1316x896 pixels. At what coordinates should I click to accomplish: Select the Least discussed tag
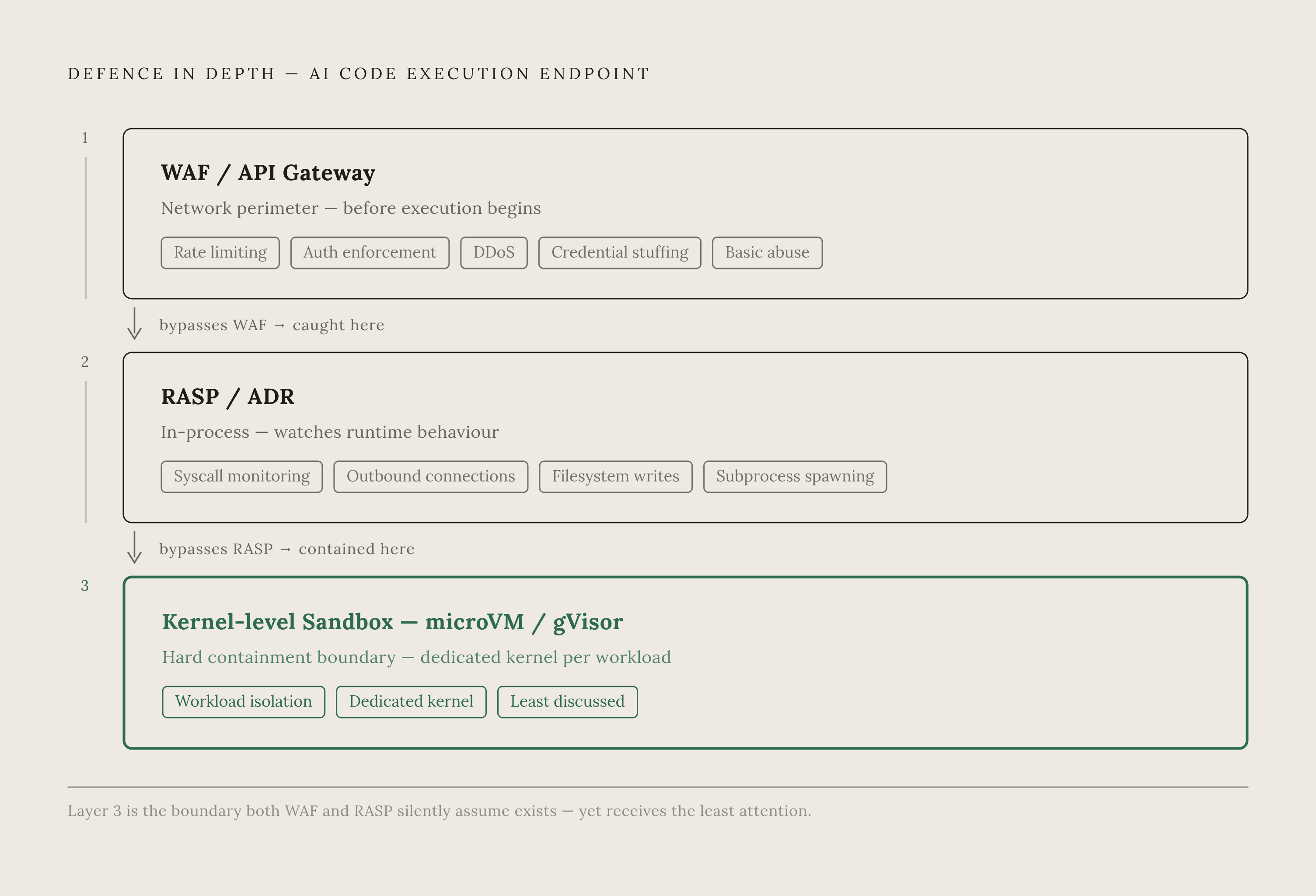567,702
